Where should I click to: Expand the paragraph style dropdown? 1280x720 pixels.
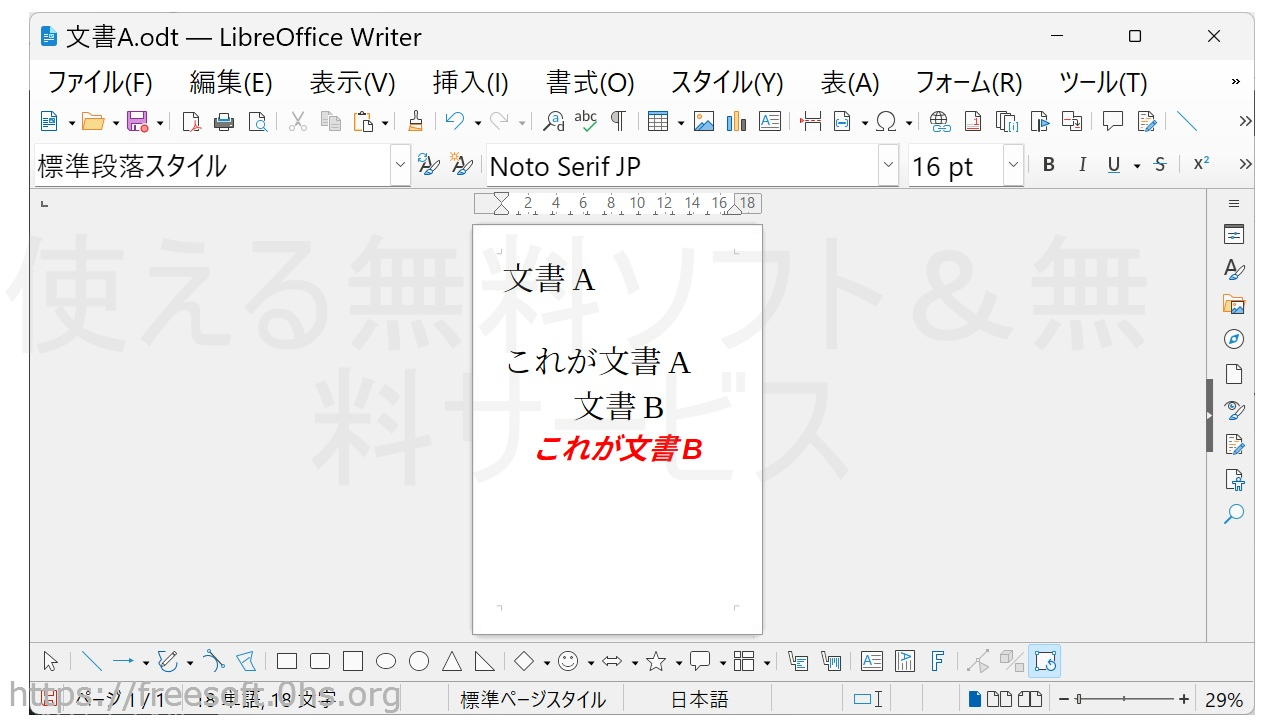(400, 165)
